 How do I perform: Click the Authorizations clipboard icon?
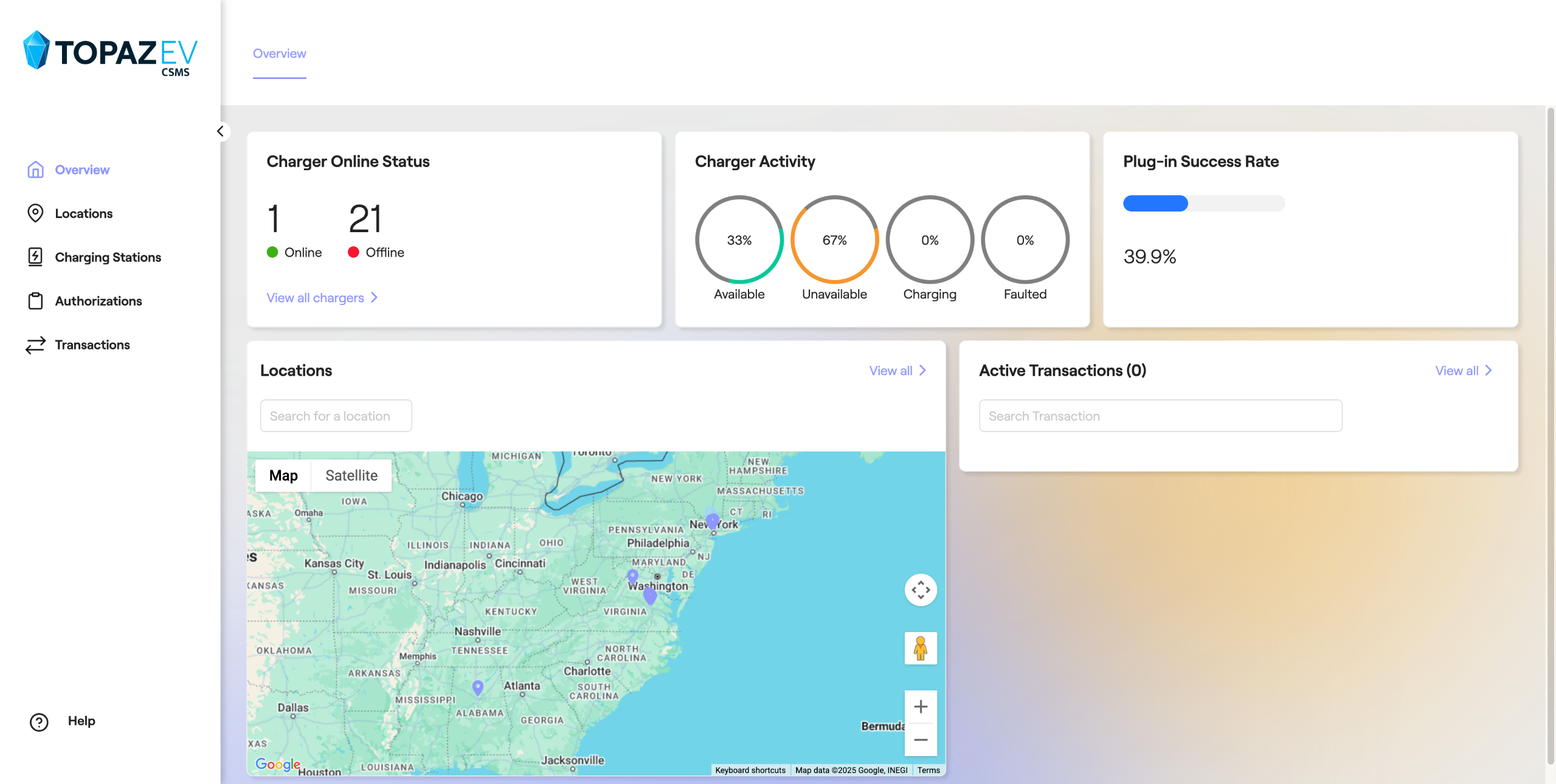pos(35,301)
